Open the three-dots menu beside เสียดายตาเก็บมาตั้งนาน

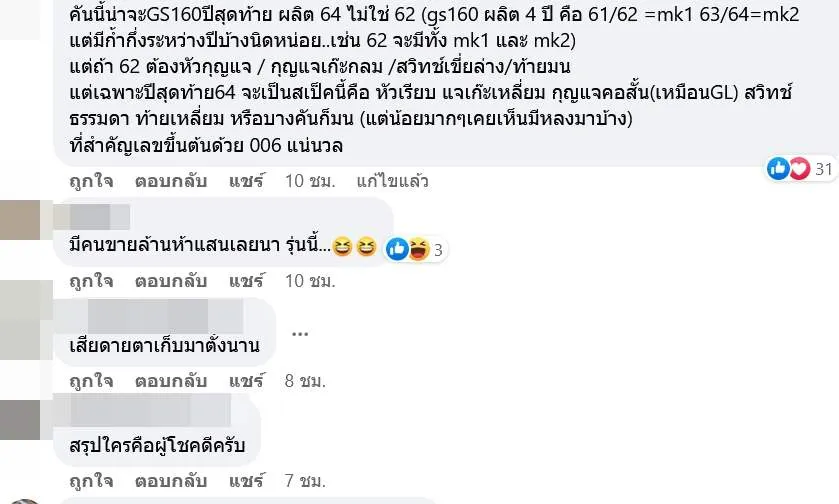(x=300, y=334)
